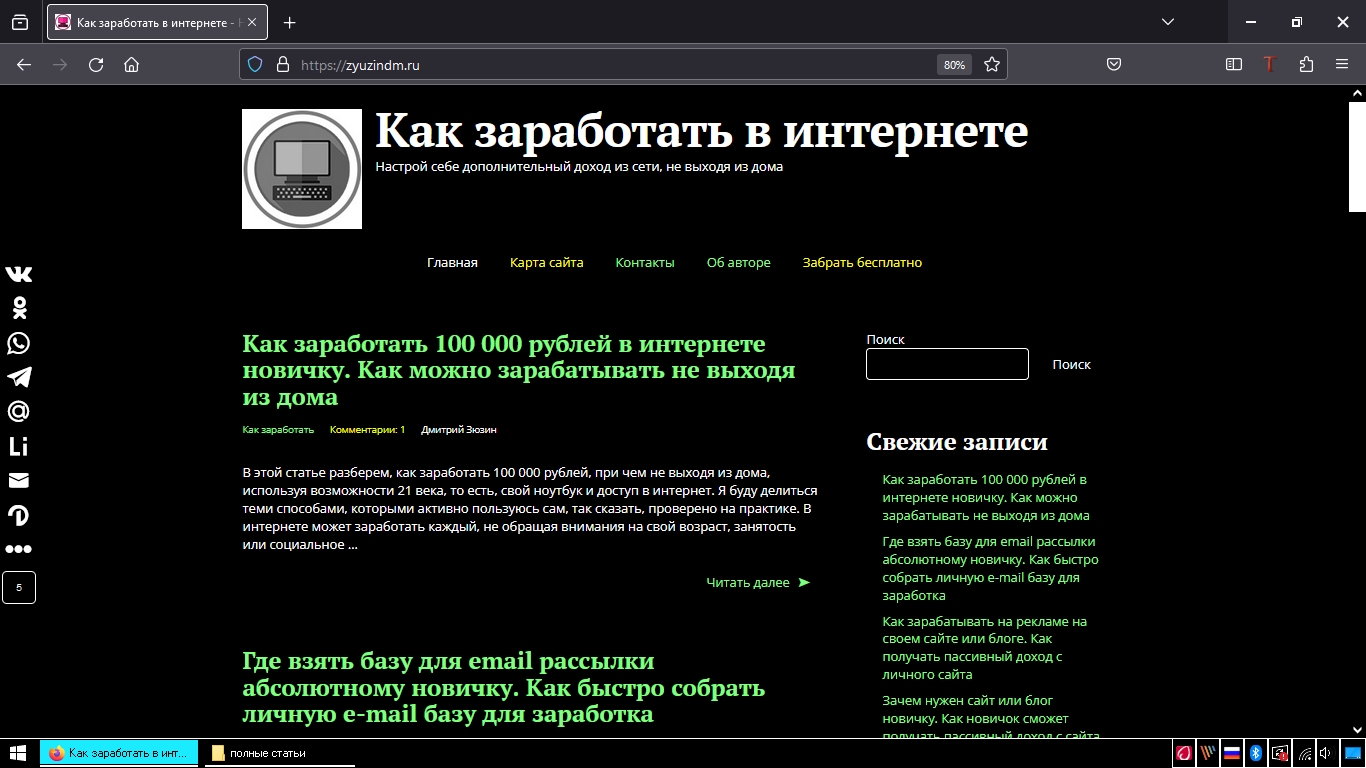Open browser extensions puzzle icon
The height and width of the screenshot is (768, 1366).
pos(1306,64)
